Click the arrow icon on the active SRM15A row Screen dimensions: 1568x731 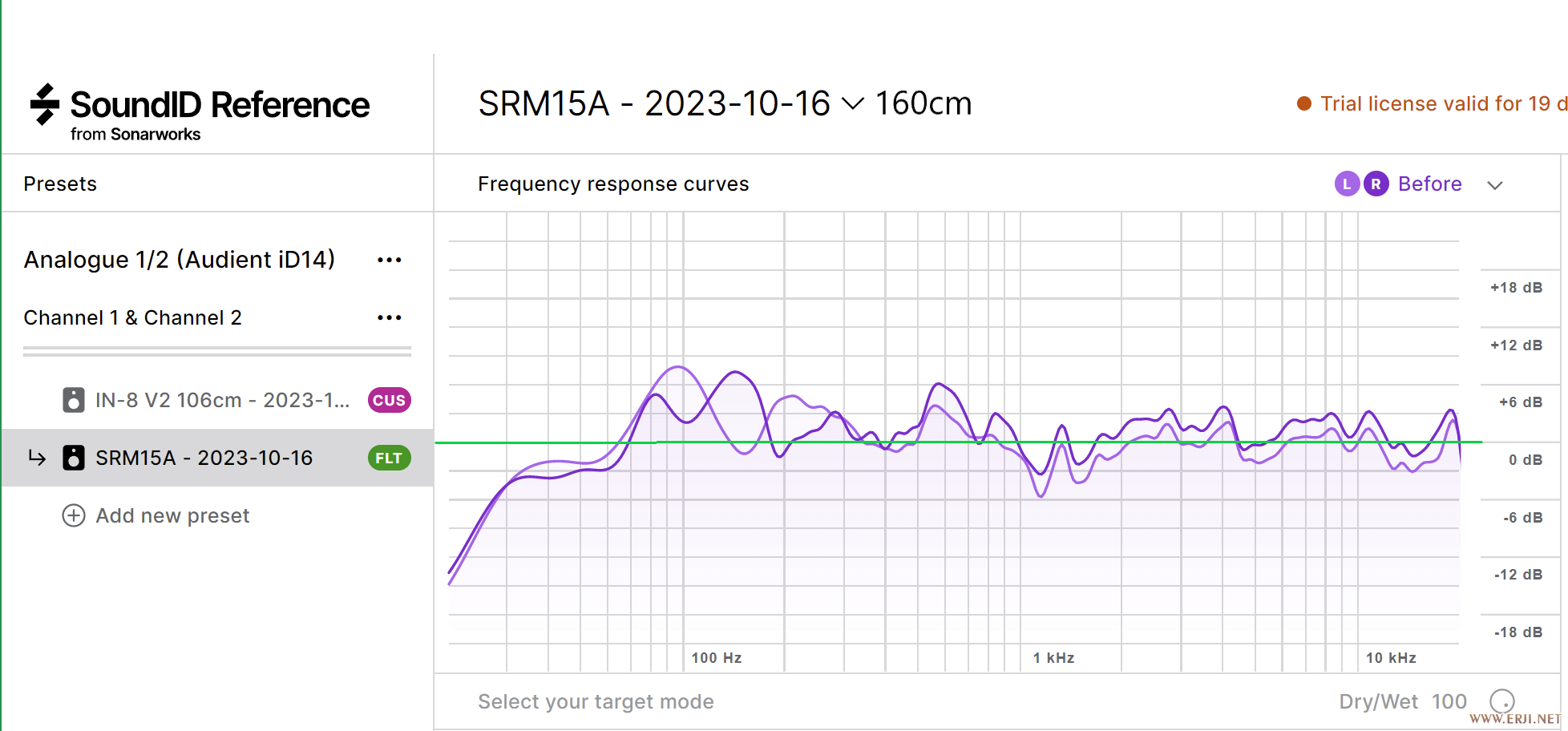(37, 458)
